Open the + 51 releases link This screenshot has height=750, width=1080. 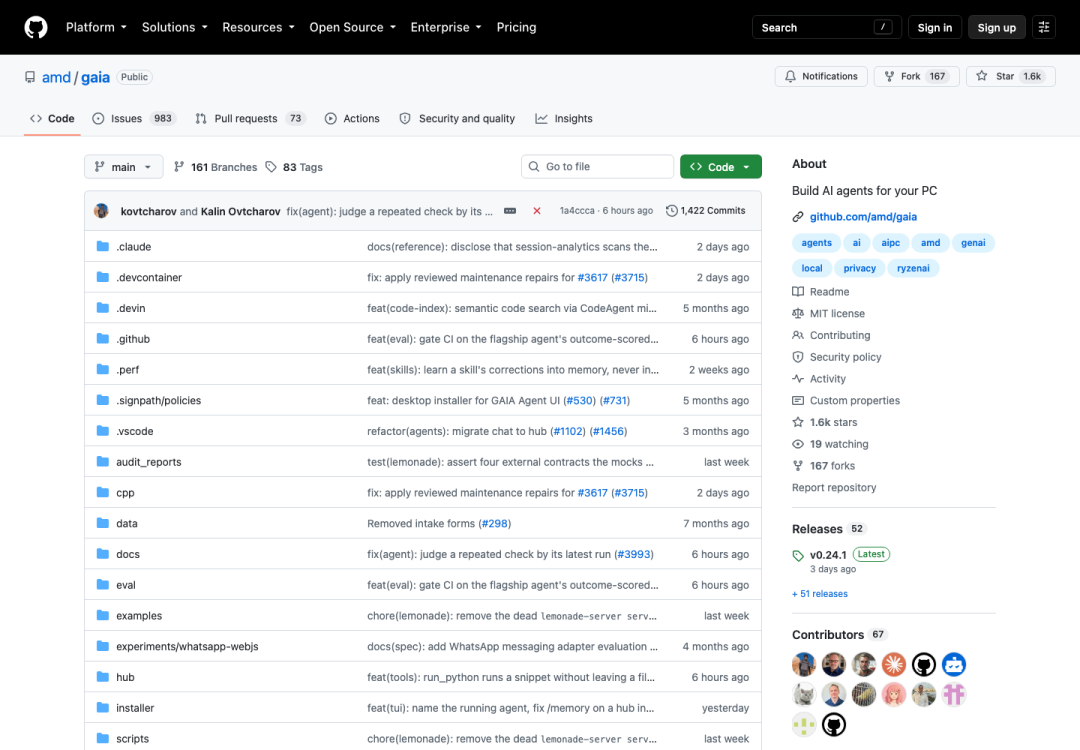[x=820, y=594]
